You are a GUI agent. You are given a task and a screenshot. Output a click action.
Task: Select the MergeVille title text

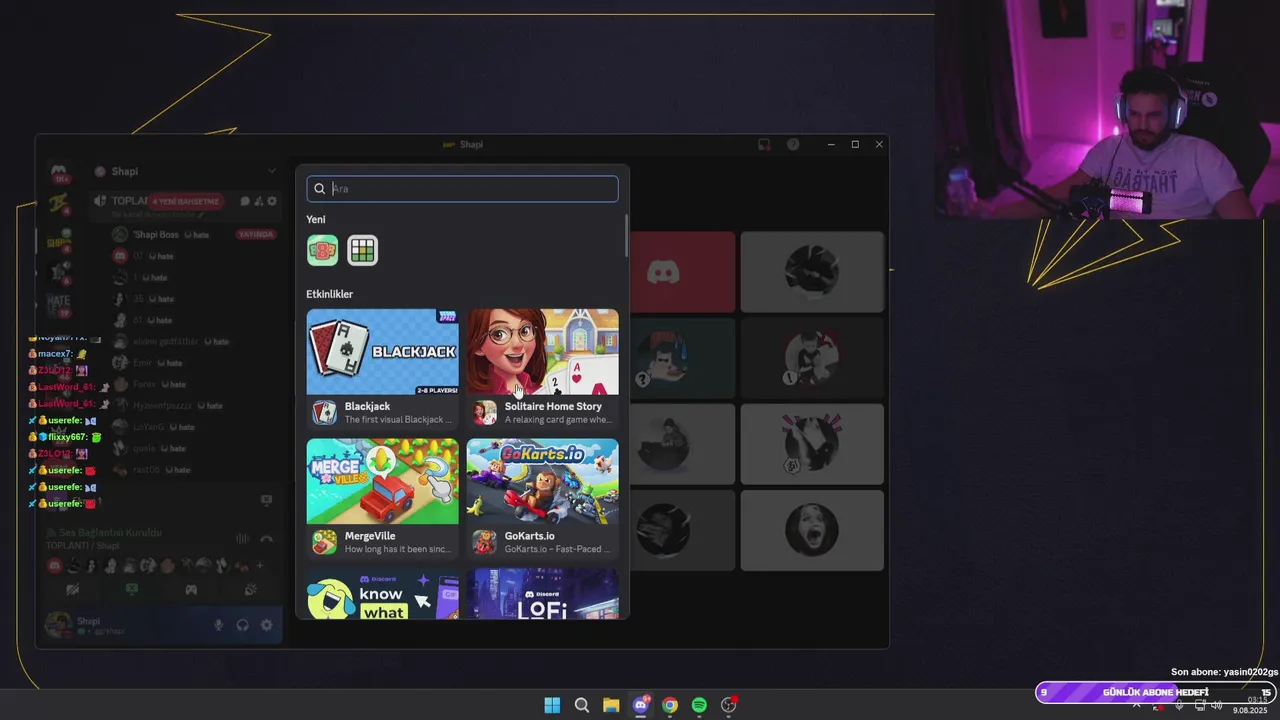(370, 536)
